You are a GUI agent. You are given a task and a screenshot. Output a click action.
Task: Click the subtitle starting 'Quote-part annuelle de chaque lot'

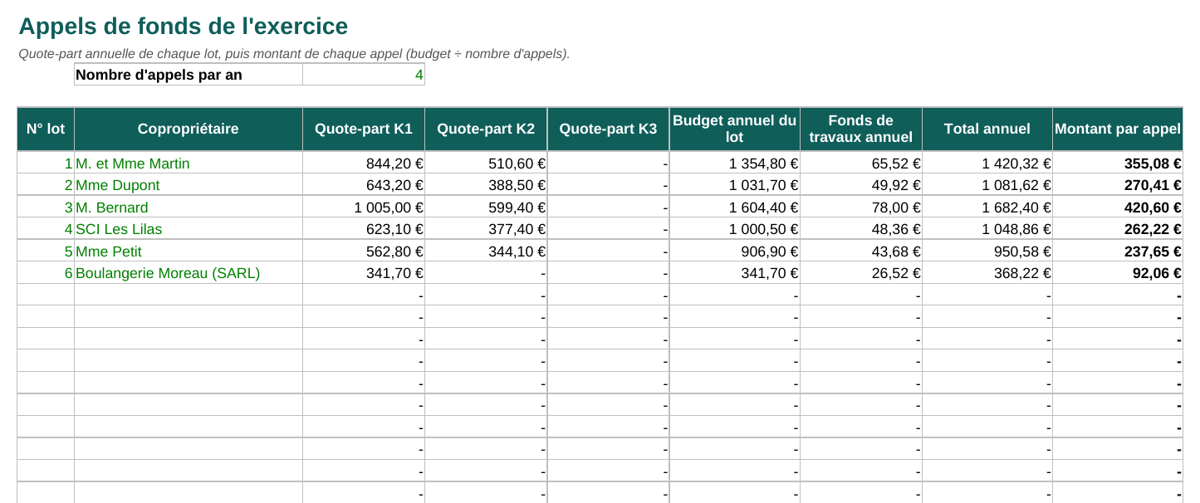pyautogui.click(x=294, y=54)
